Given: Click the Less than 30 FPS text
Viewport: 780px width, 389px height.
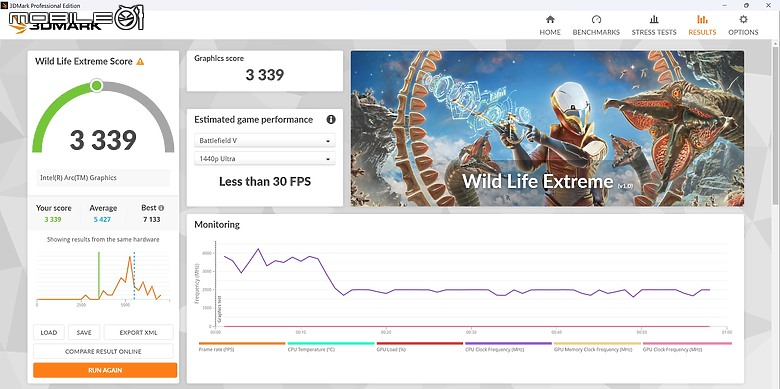Looking at the screenshot, I should [x=265, y=182].
